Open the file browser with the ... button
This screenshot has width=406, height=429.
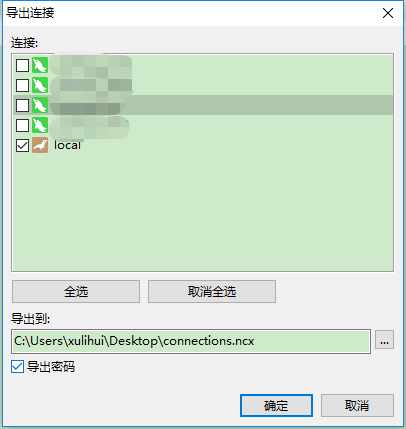(384, 340)
